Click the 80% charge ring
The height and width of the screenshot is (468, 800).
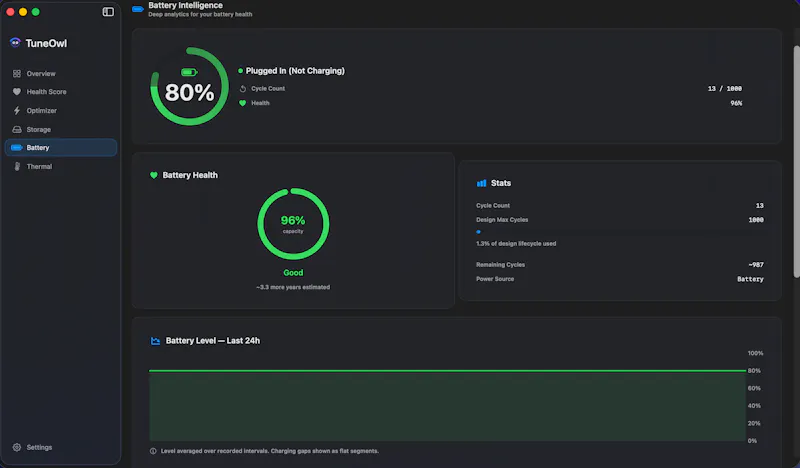(189, 86)
